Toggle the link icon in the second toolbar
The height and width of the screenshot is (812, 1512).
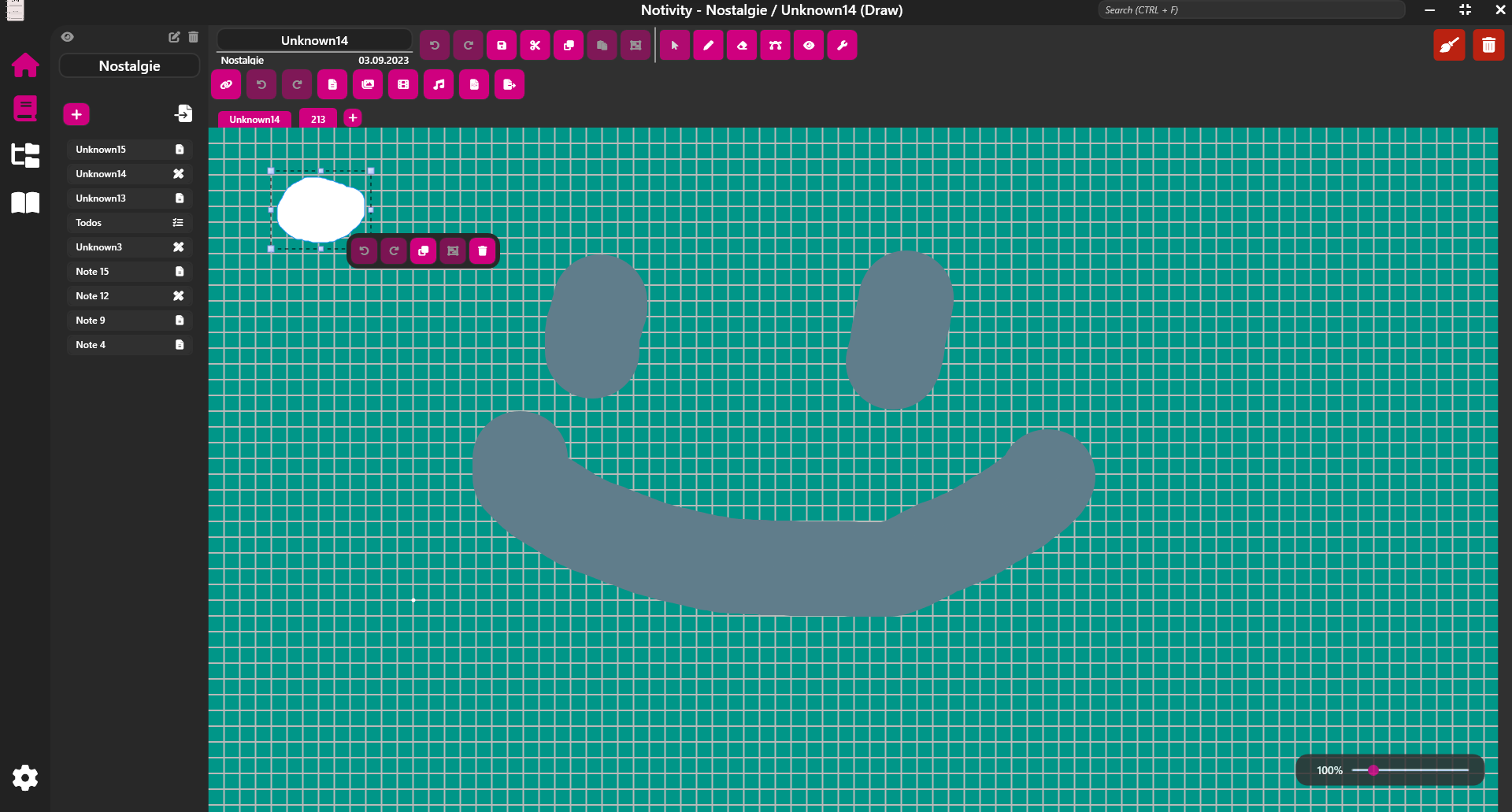click(226, 84)
